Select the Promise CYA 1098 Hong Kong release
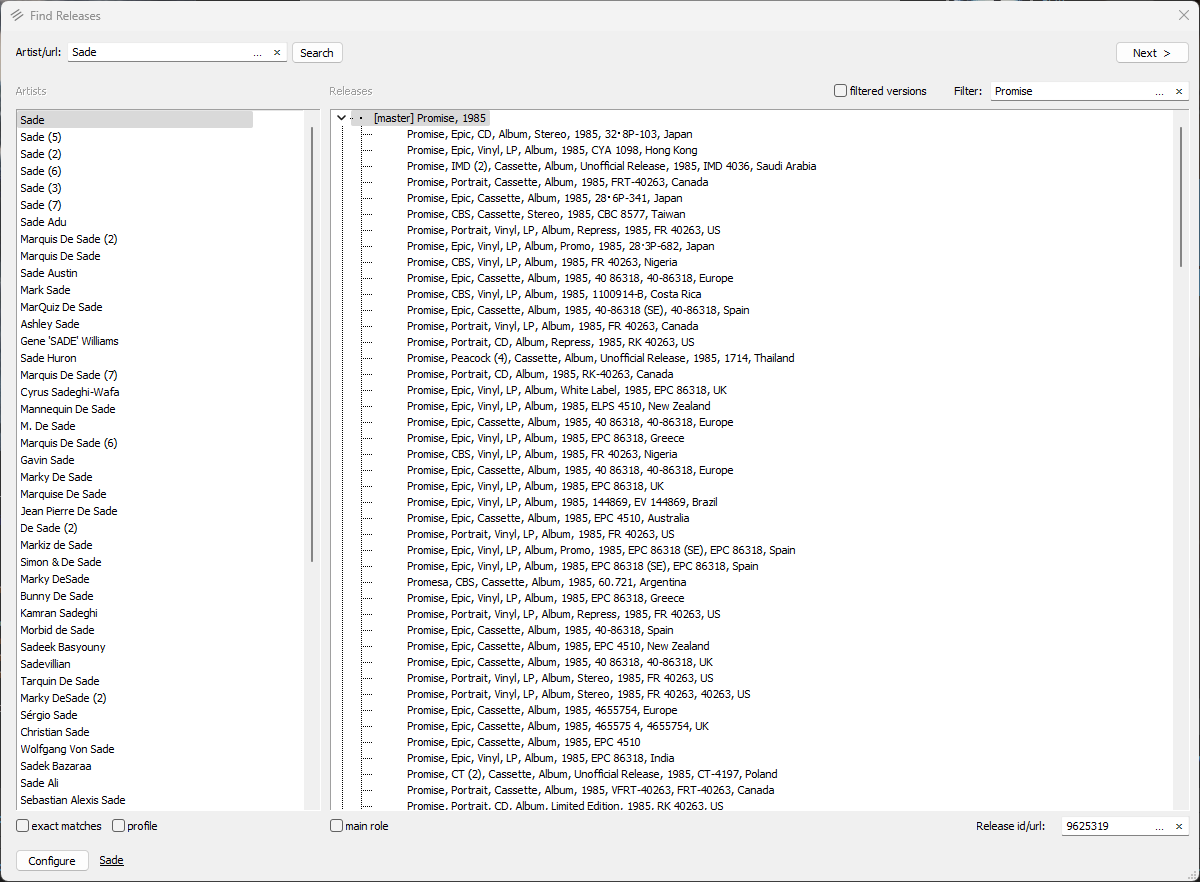The width and height of the screenshot is (1200, 882). coord(552,150)
